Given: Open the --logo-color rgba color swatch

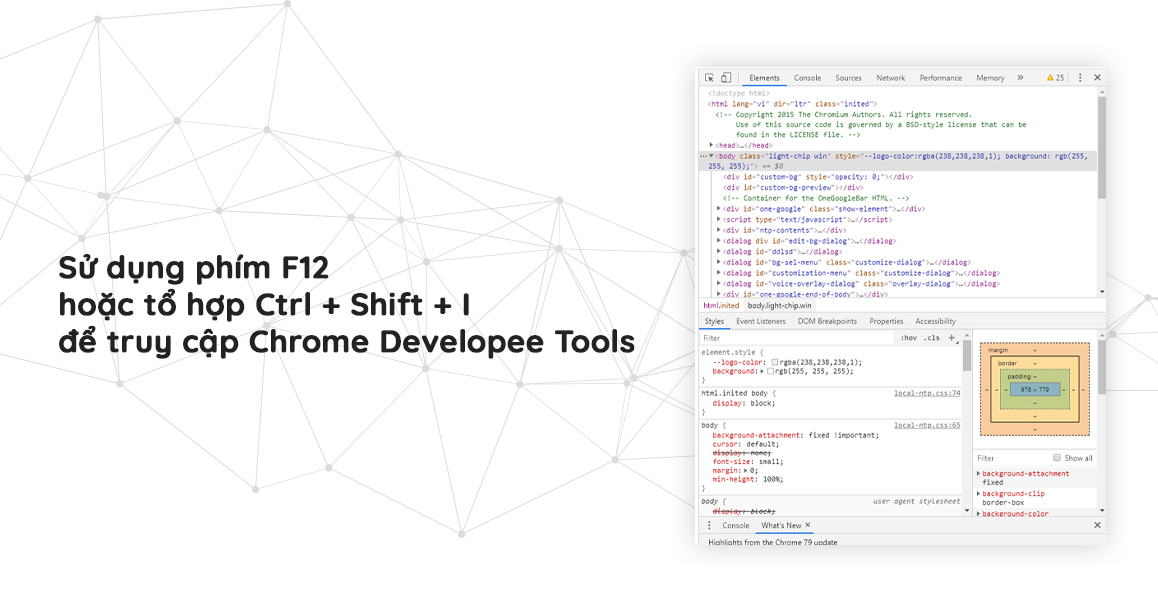Looking at the screenshot, I should (775, 363).
